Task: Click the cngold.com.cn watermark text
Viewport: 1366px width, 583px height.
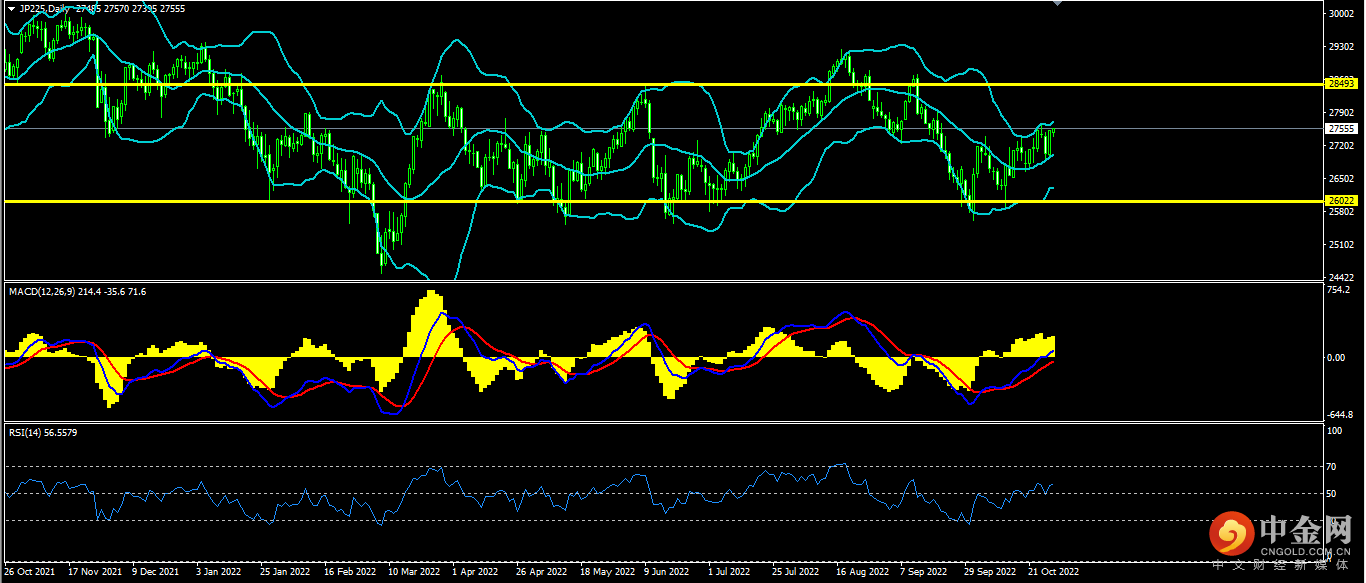Action: [x=1307, y=549]
